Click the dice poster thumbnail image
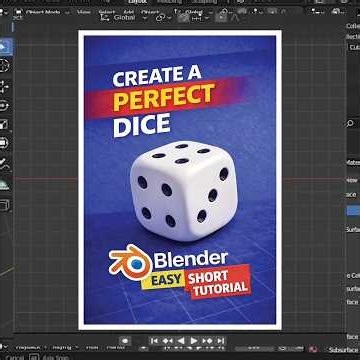The height and width of the screenshot is (360, 360). [x=180, y=180]
